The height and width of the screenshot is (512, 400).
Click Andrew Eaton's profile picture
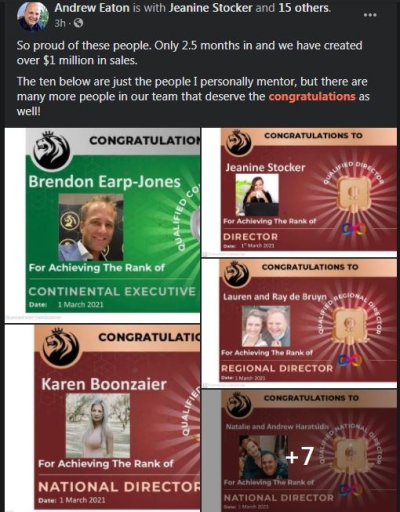coord(32,17)
